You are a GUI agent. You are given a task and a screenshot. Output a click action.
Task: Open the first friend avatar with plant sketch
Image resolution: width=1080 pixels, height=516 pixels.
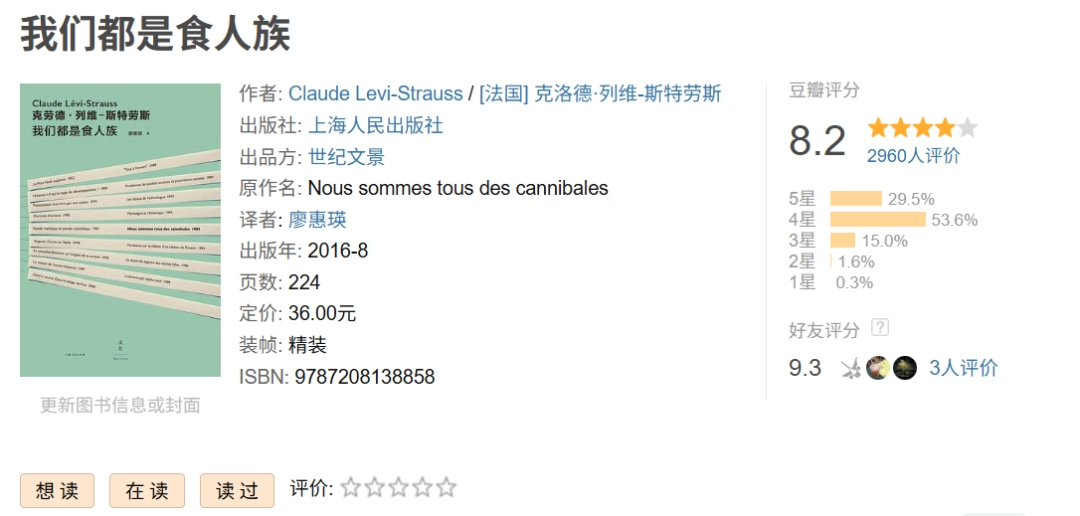click(x=852, y=368)
